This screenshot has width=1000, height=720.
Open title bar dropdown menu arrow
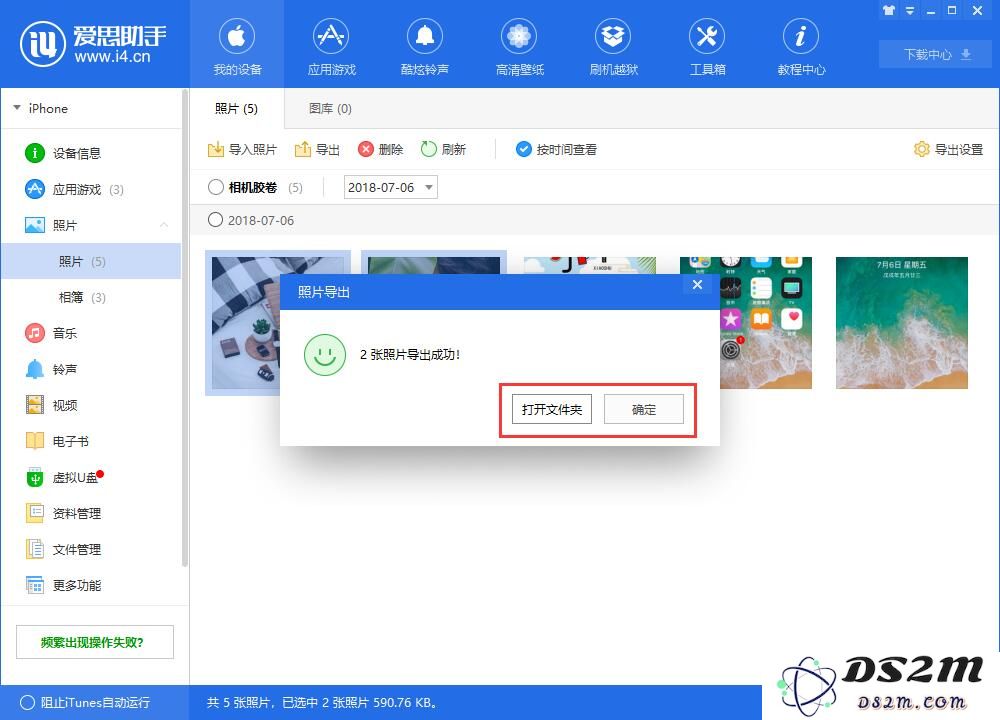point(910,11)
